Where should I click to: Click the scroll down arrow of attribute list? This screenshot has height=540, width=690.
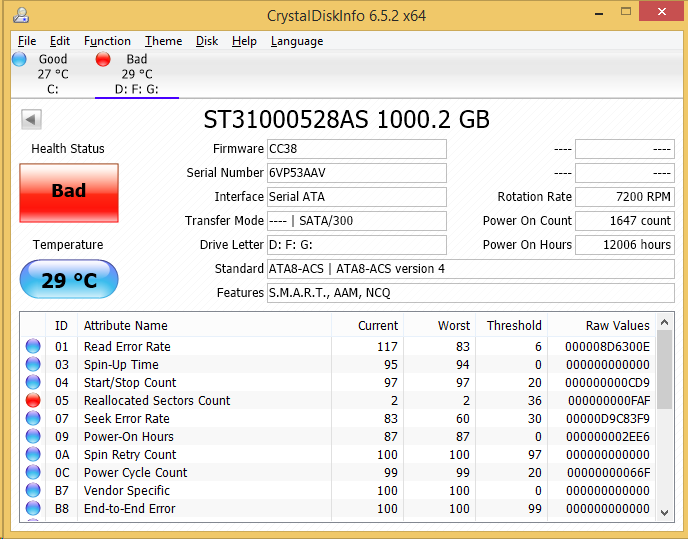[x=664, y=513]
